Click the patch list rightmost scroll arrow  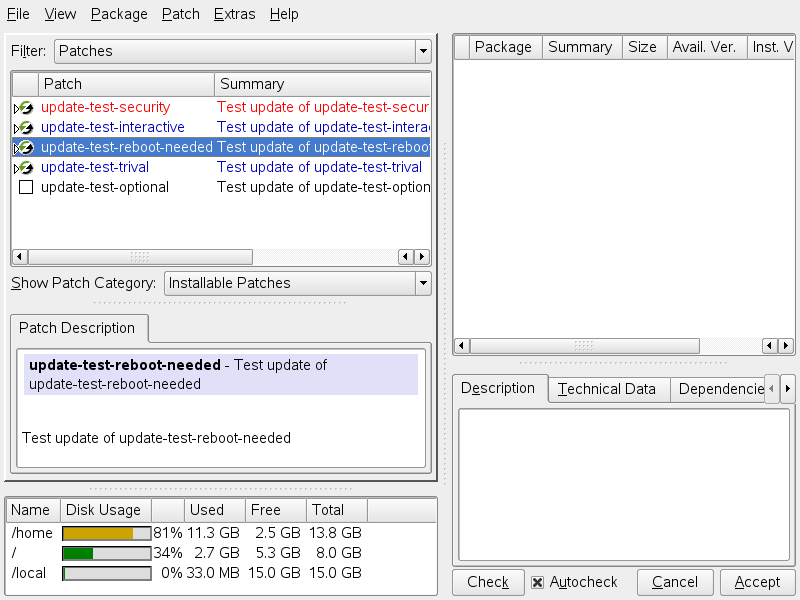[422, 257]
